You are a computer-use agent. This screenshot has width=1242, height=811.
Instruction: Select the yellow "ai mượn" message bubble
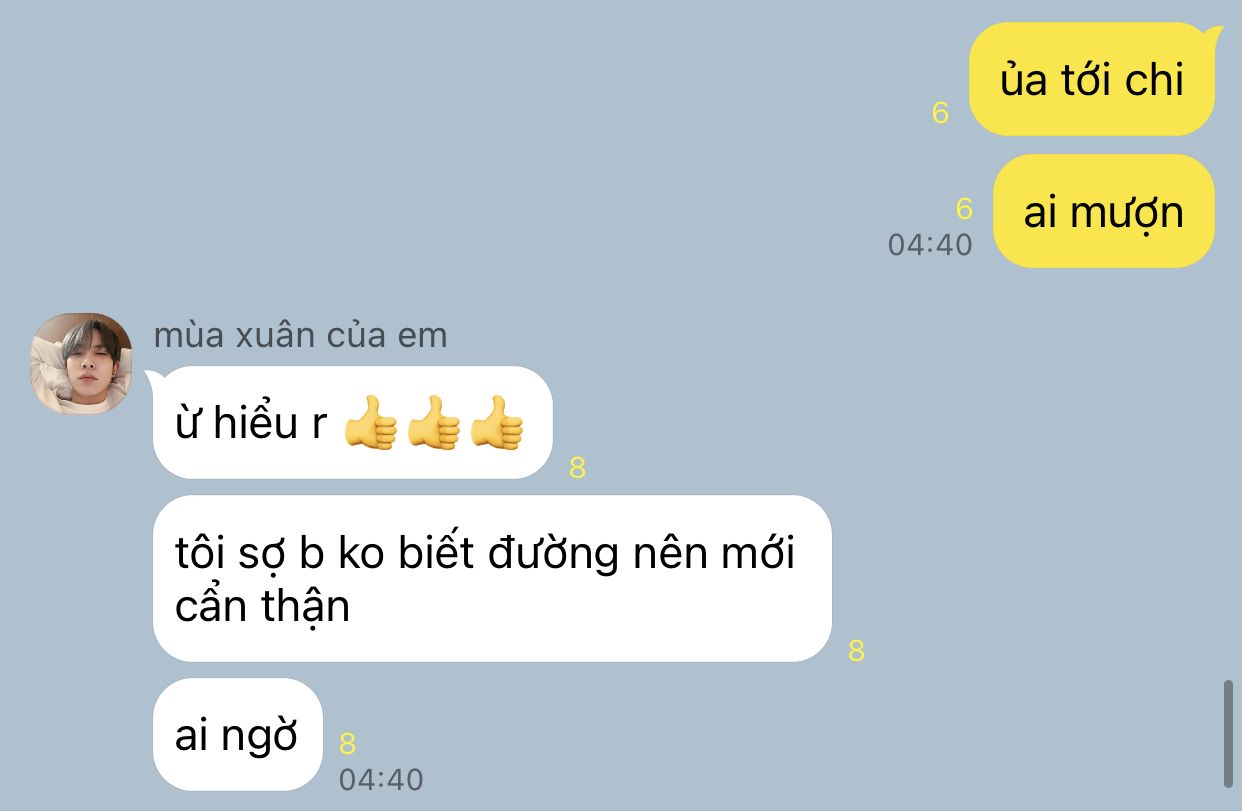point(1103,211)
